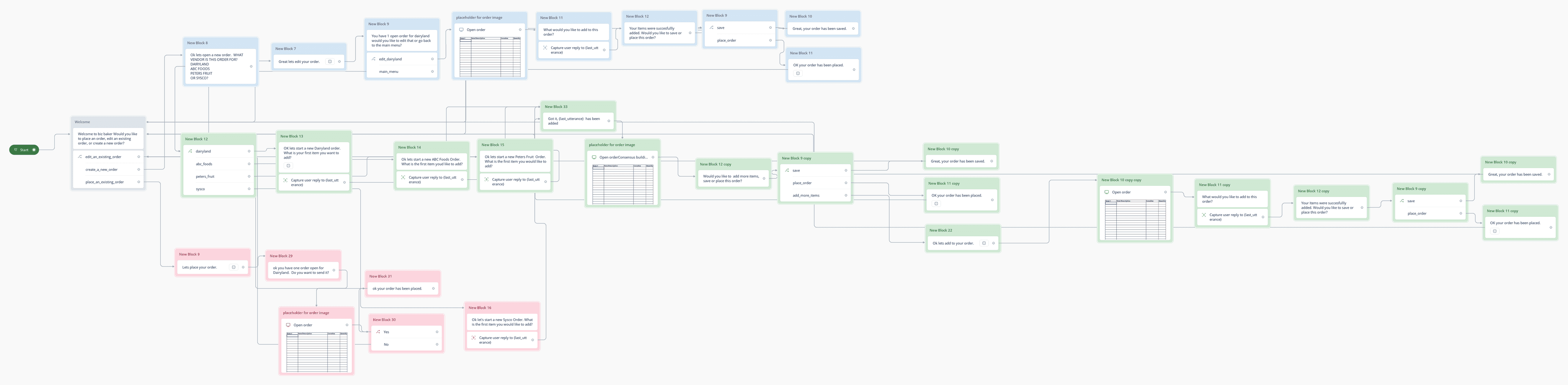This screenshot has width=1568, height=385.
Task: Click the capture icon in New Block 13
Action: pos(285,180)
